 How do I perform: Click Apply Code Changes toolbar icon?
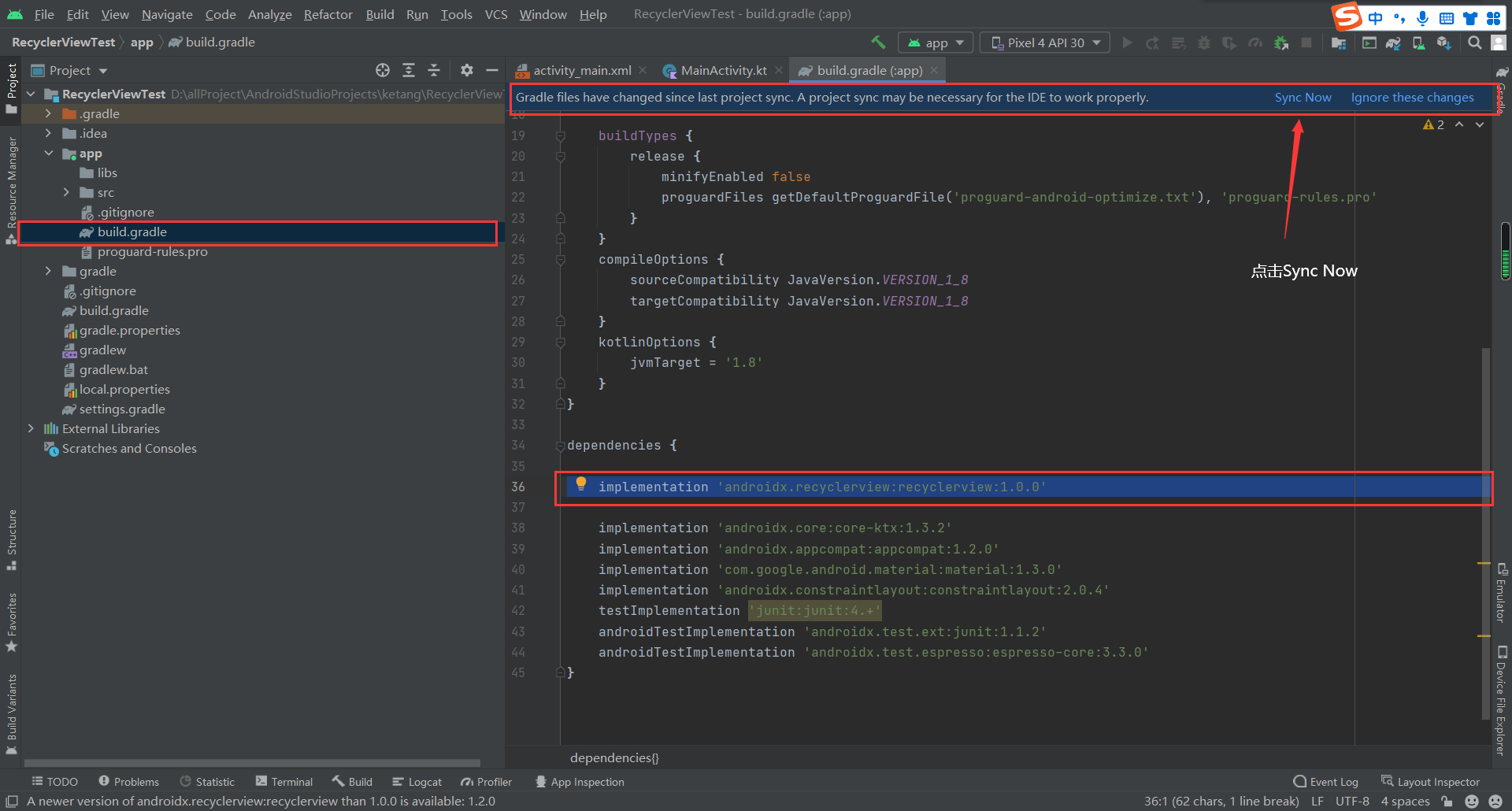1179,43
